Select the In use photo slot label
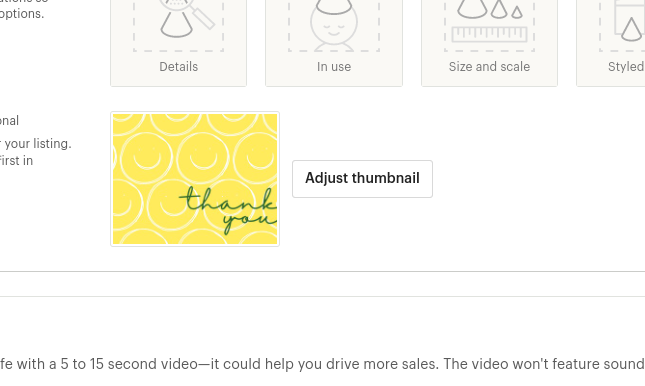The height and width of the screenshot is (386, 645). pyautogui.click(x=334, y=67)
